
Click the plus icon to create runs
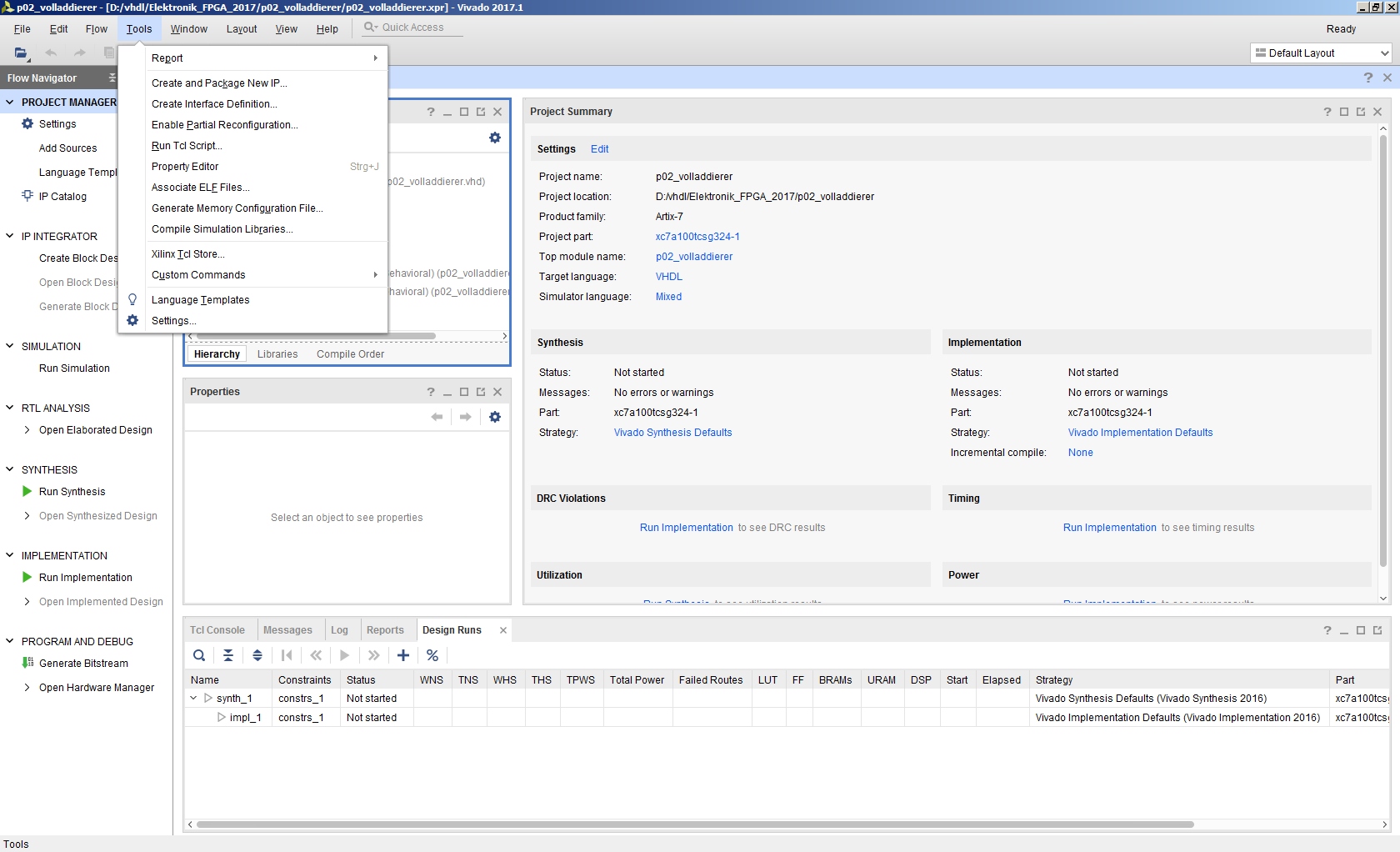pyautogui.click(x=403, y=655)
